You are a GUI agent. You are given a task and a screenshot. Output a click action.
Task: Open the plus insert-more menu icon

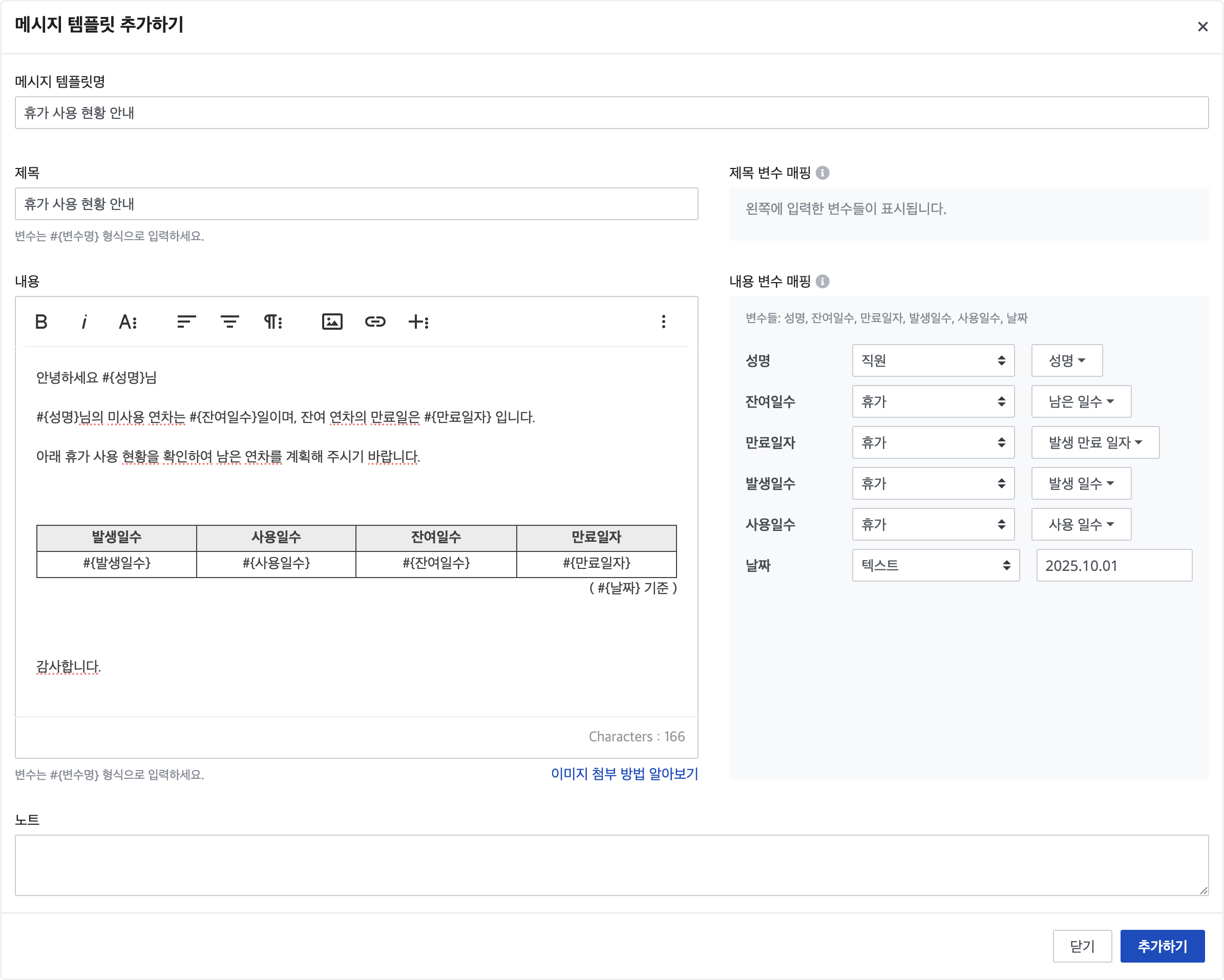click(x=419, y=322)
